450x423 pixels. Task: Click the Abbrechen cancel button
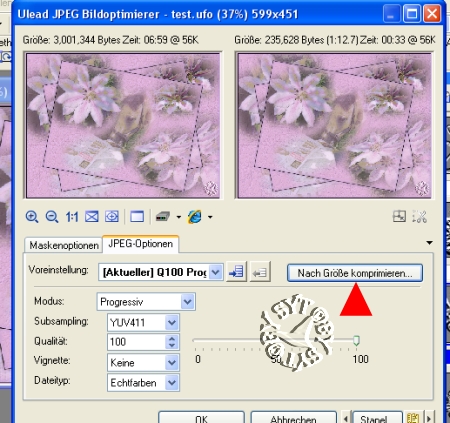[x=293, y=418]
